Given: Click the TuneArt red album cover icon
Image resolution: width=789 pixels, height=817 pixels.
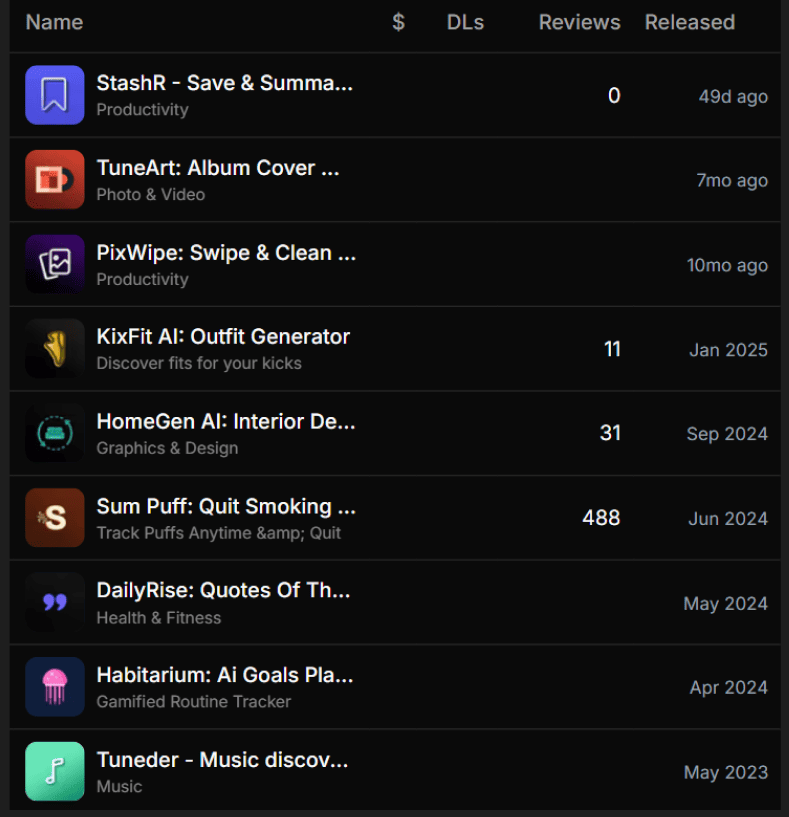Looking at the screenshot, I should click(x=54, y=180).
